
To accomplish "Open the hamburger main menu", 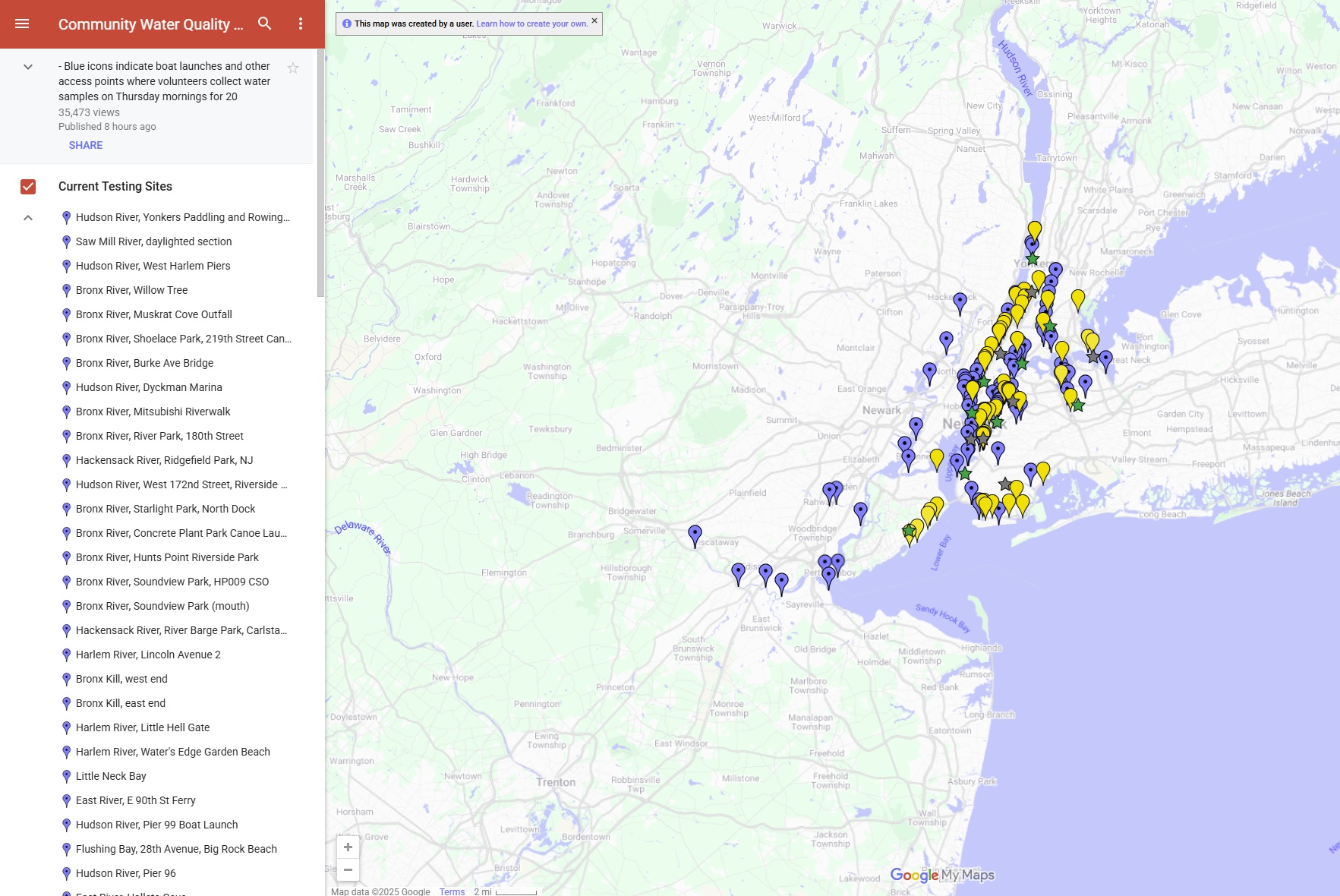I will point(22,24).
